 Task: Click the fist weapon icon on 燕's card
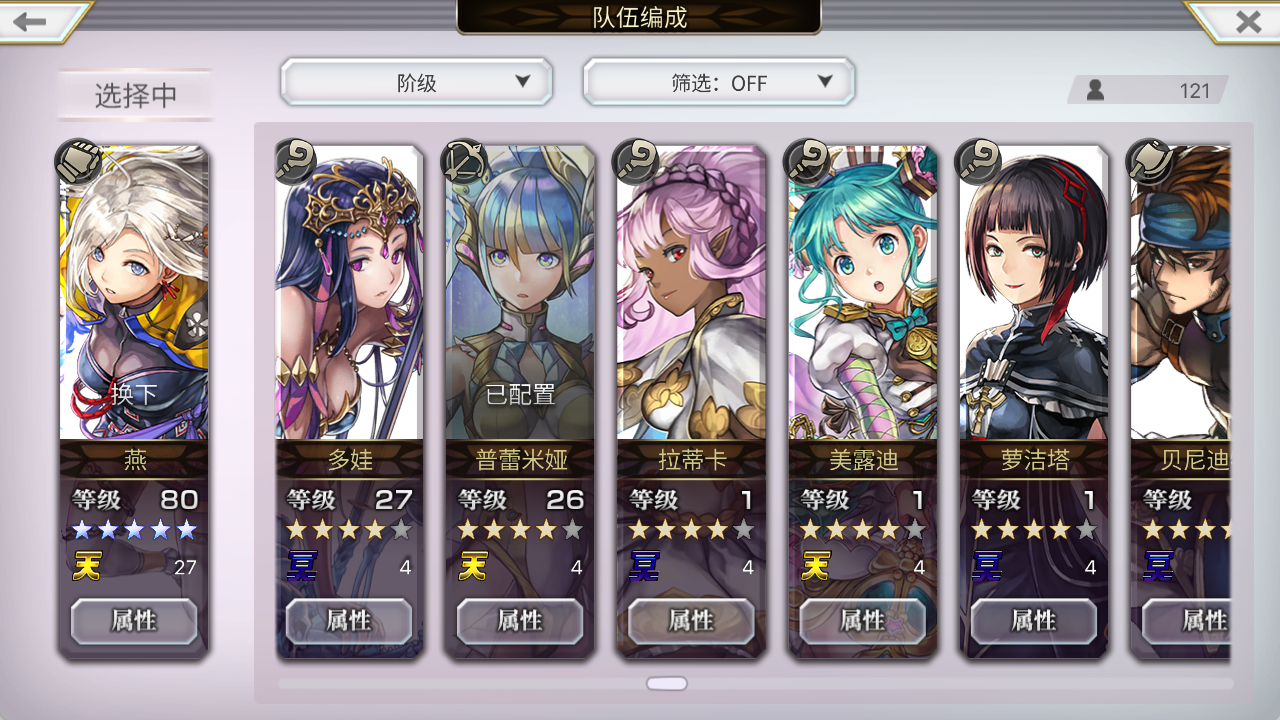pos(78,161)
